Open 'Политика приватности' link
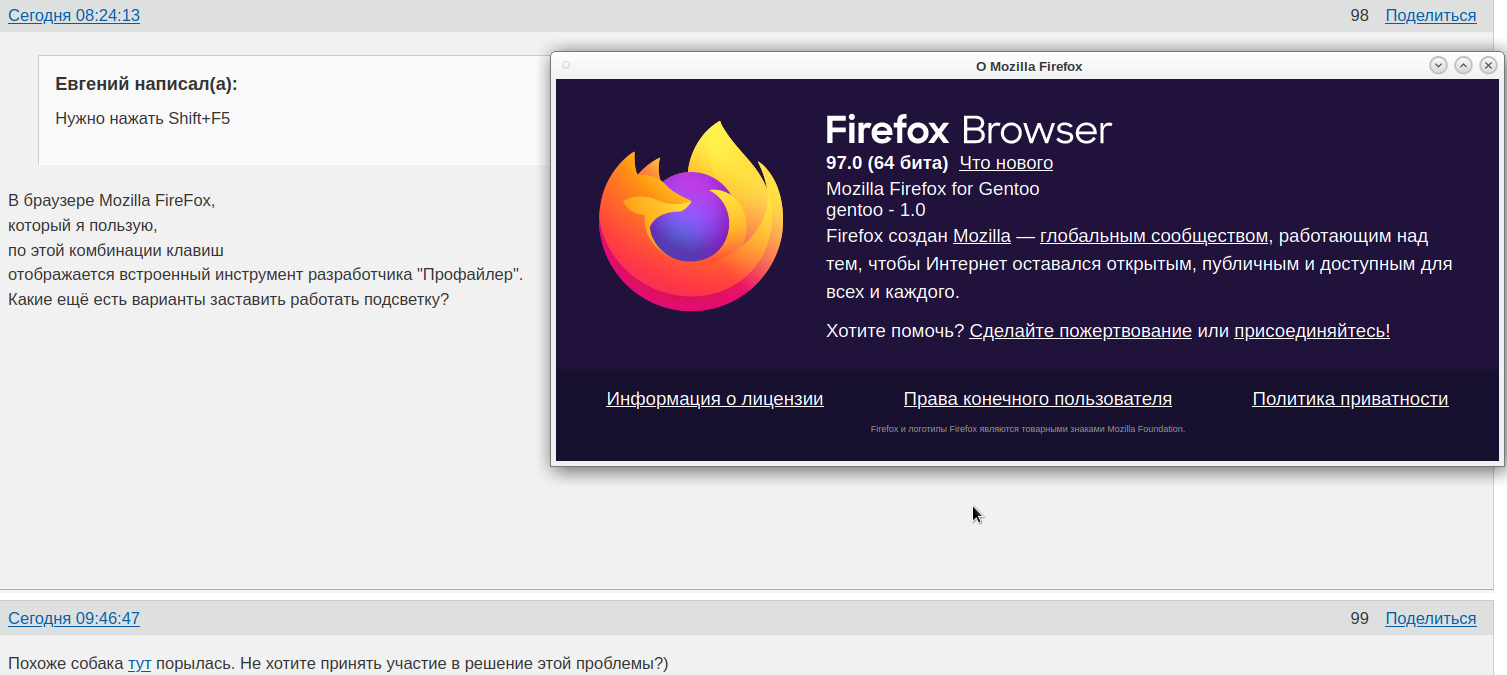This screenshot has height=675, width=1507. [x=1350, y=398]
